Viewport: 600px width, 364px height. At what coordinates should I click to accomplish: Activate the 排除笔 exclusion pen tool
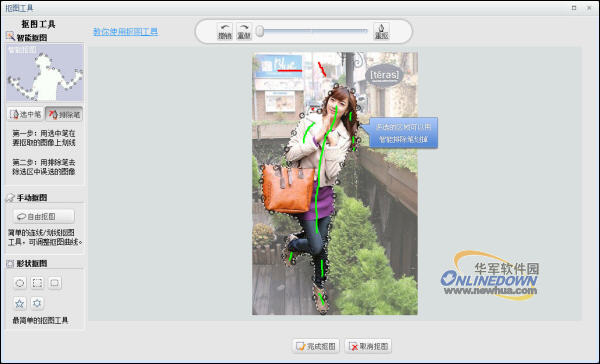click(64, 114)
